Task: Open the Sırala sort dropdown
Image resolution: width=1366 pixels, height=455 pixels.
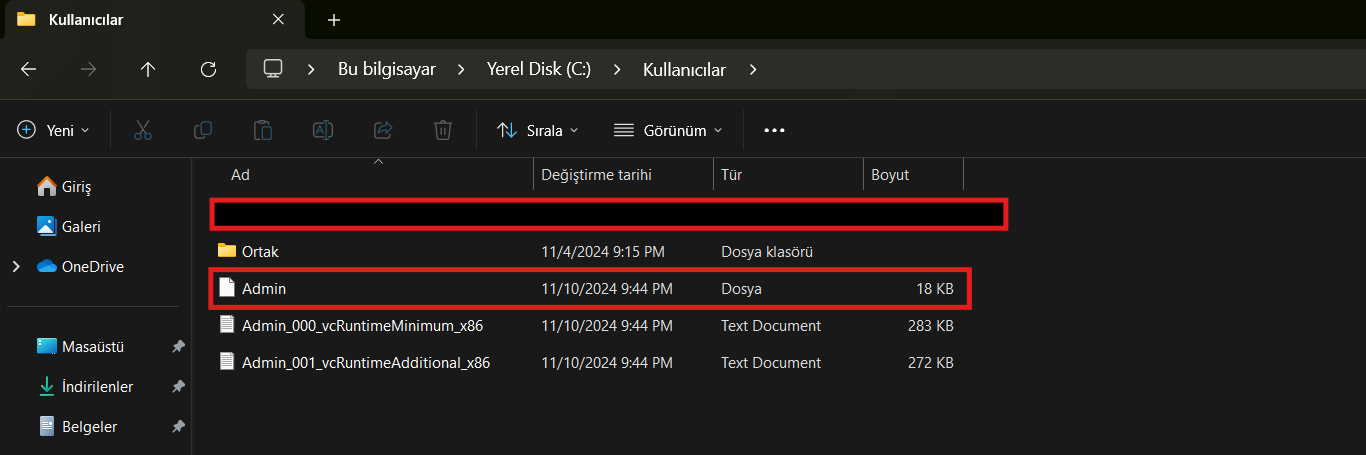Action: click(538, 130)
